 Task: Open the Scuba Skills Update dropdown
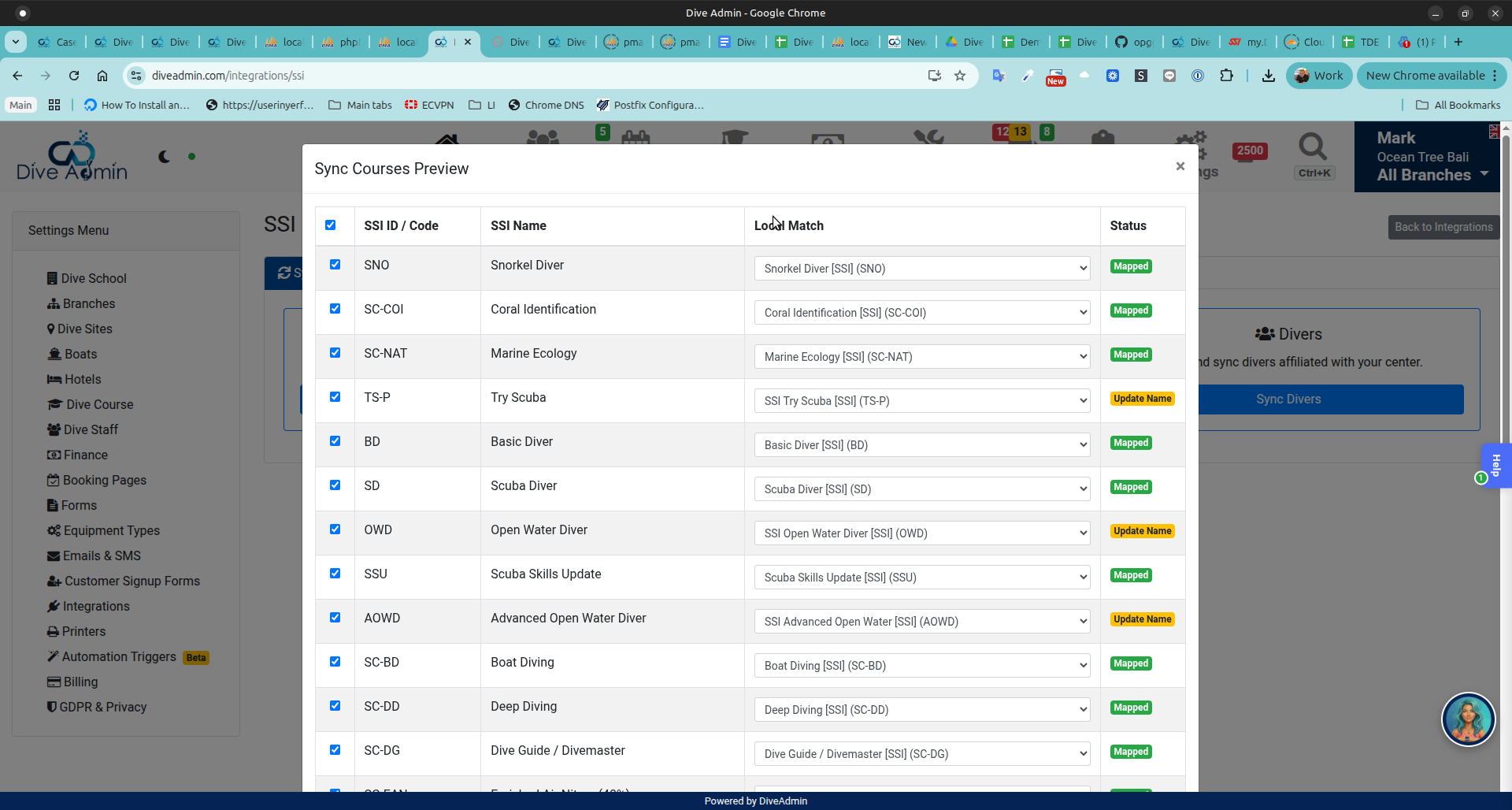(x=922, y=578)
